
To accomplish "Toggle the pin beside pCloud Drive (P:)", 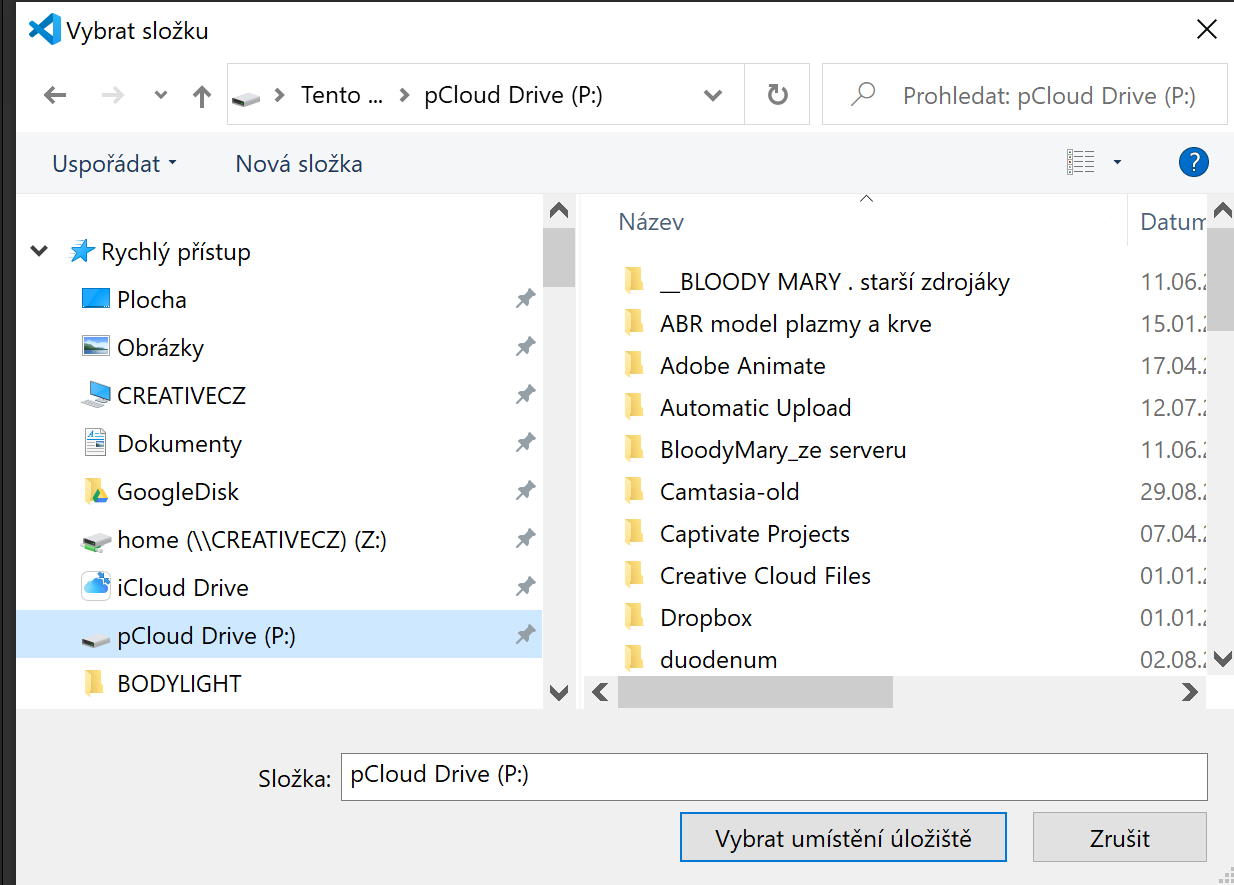I will coord(525,635).
